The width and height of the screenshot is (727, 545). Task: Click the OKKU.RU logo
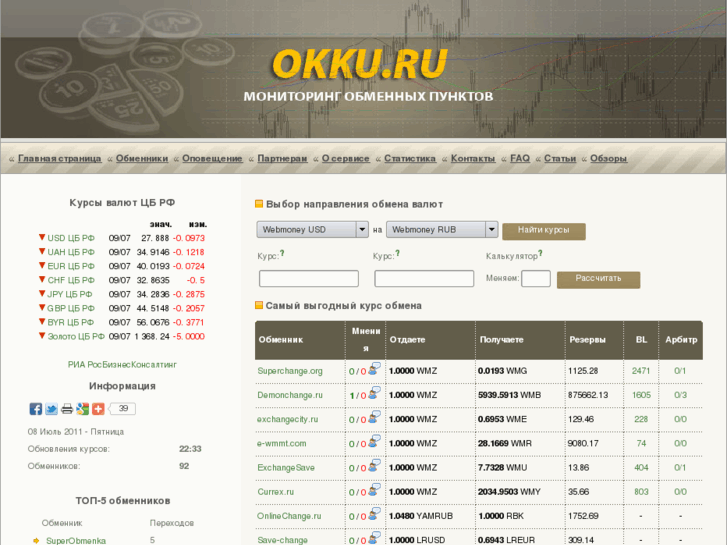coord(359,64)
